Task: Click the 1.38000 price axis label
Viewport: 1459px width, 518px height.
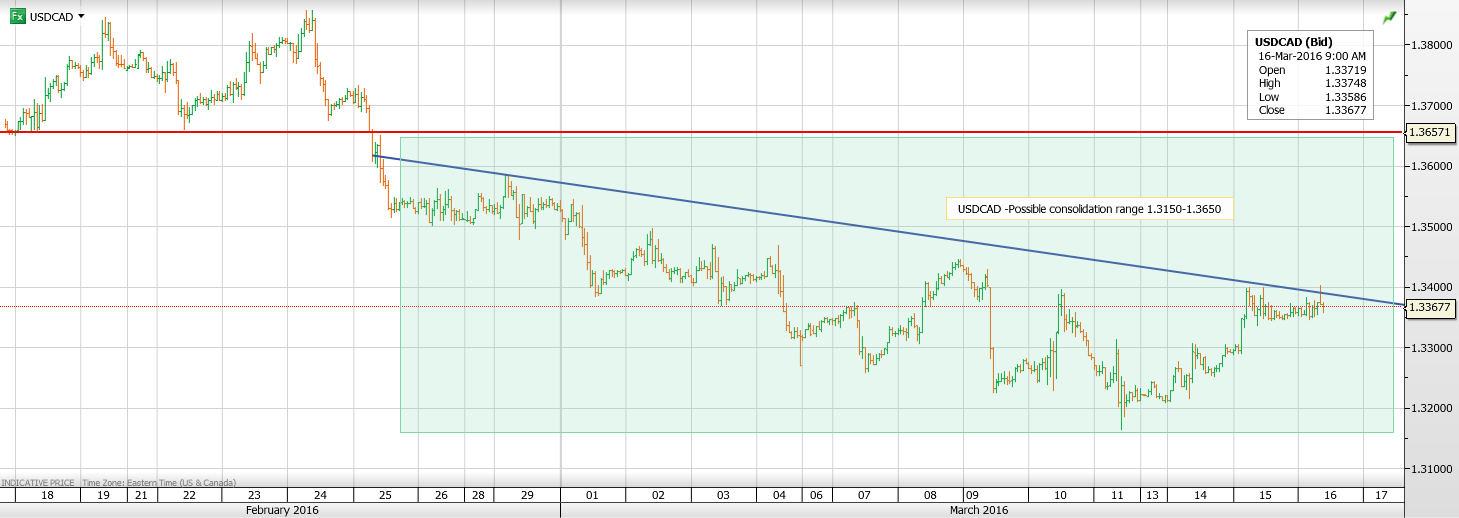Action: 1431,45
